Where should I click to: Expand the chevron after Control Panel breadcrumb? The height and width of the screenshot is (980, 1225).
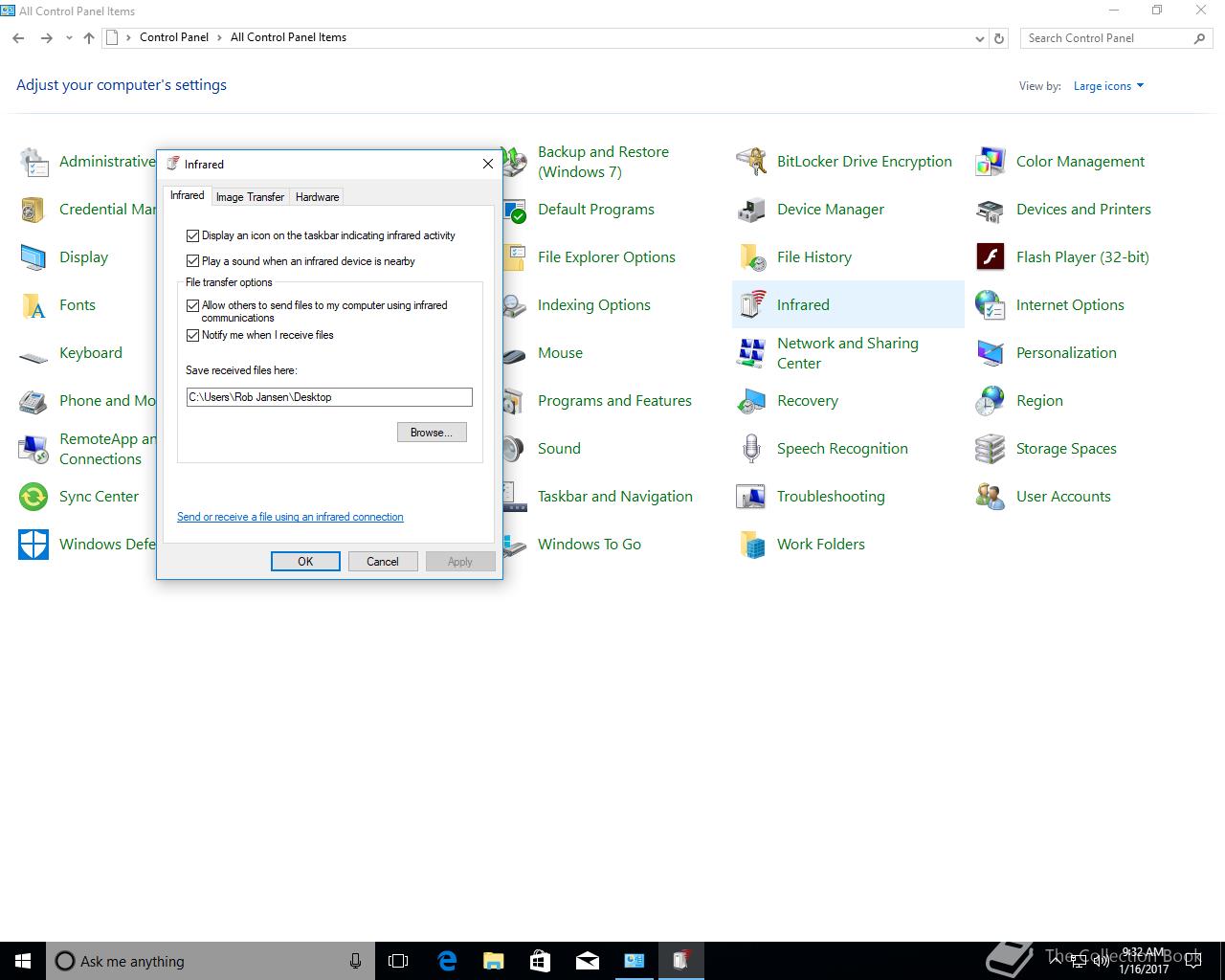(219, 37)
